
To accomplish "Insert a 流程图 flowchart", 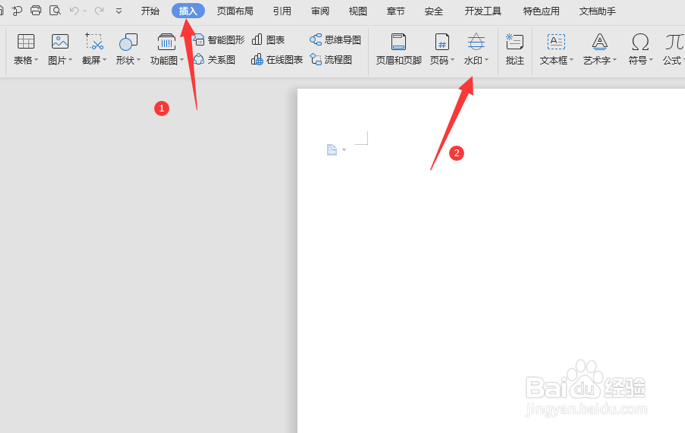I will [x=331, y=59].
